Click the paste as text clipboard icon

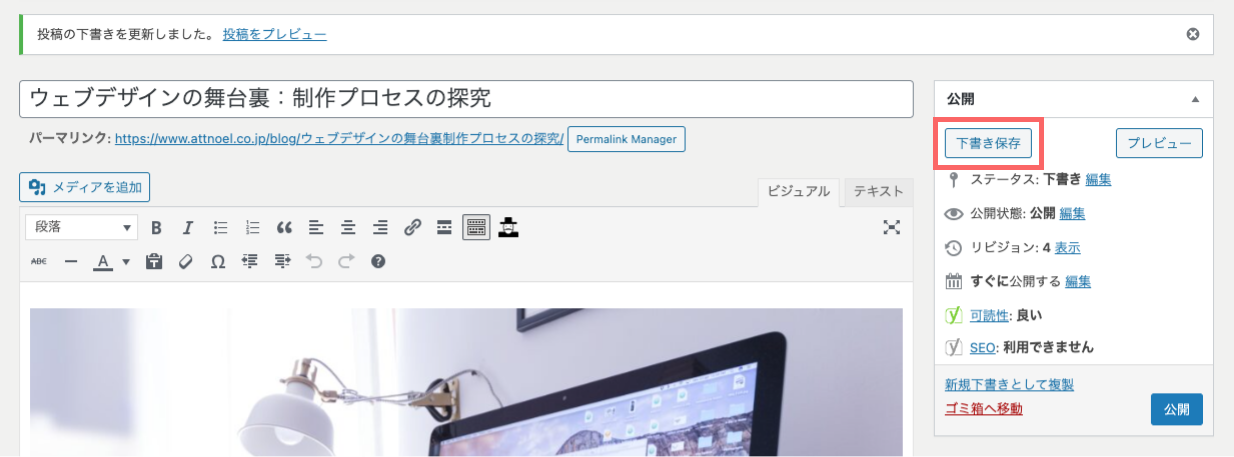[x=154, y=262]
